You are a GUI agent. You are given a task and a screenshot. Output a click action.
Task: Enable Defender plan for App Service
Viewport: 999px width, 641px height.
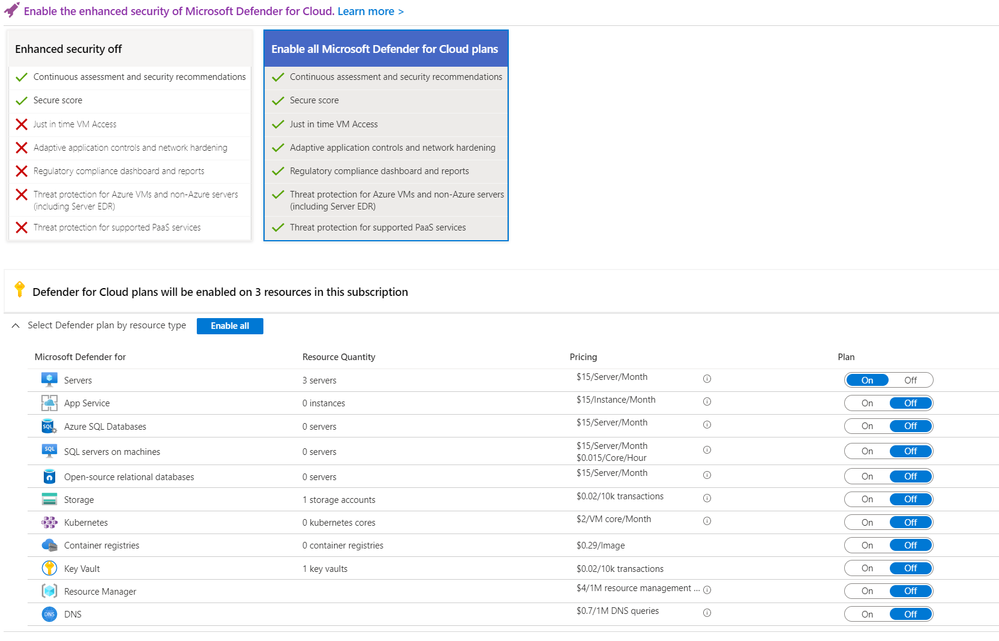click(867, 403)
